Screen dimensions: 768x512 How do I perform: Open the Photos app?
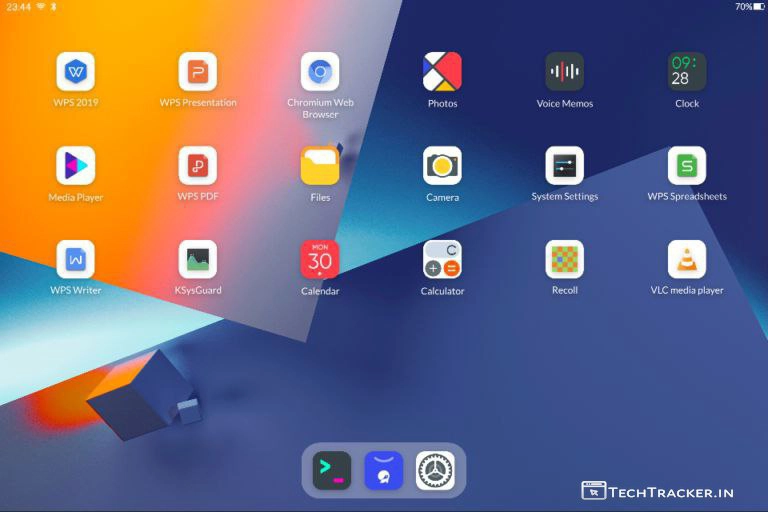tap(442, 72)
